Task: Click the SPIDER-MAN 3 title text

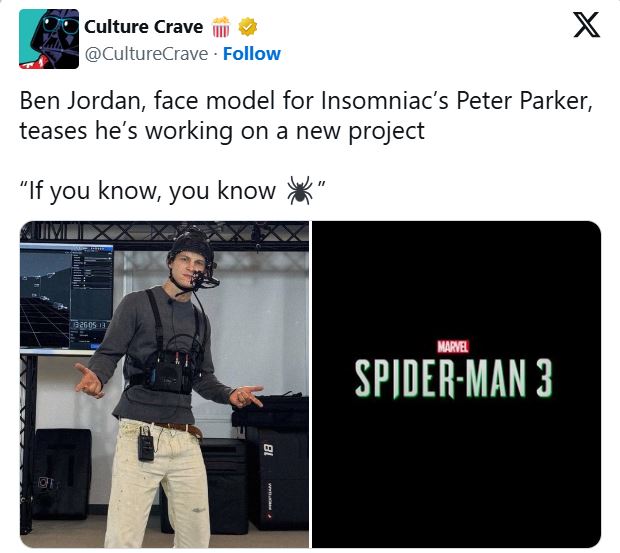Action: pos(453,379)
